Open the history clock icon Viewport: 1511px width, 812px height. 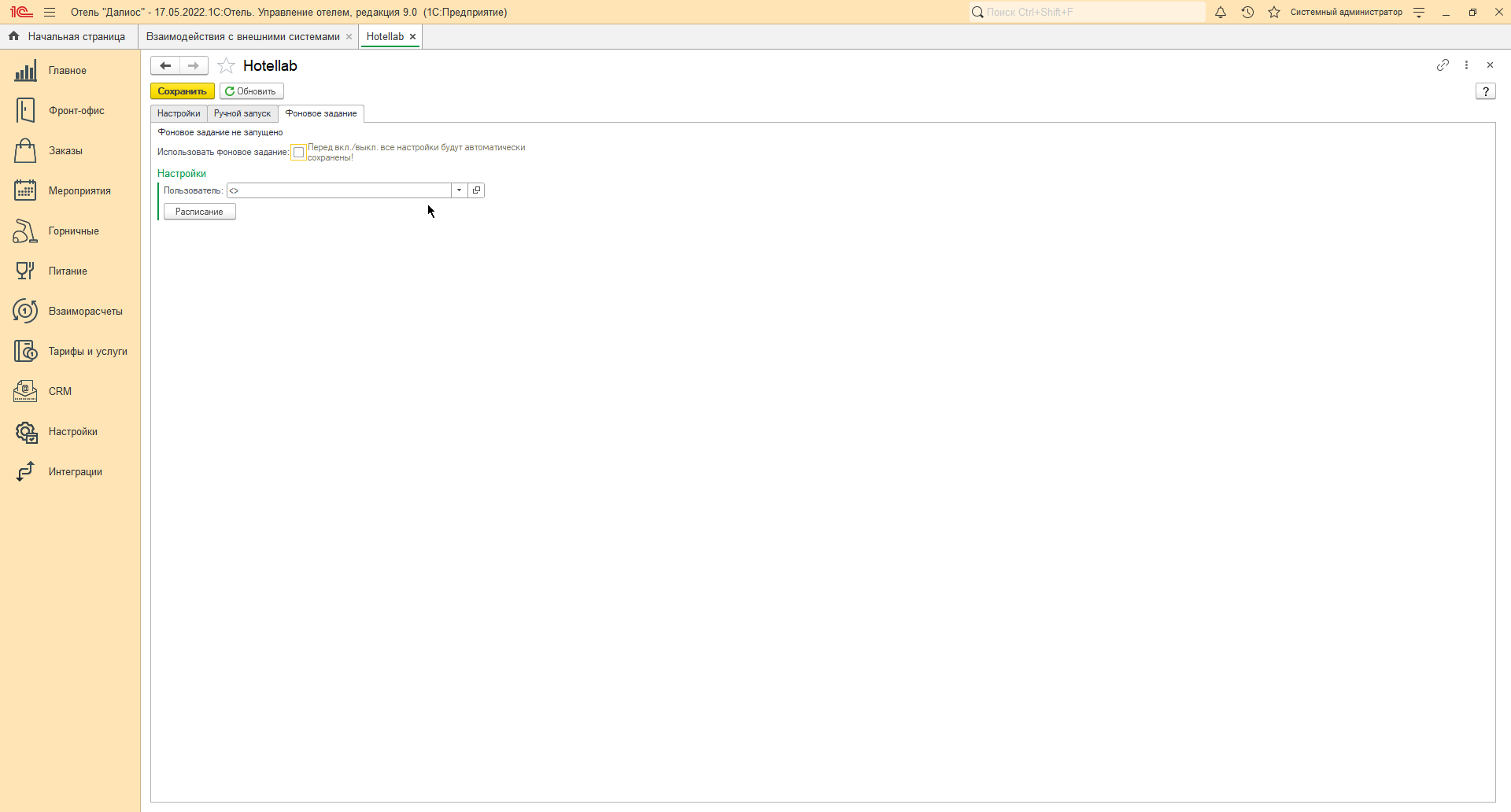point(1247,13)
